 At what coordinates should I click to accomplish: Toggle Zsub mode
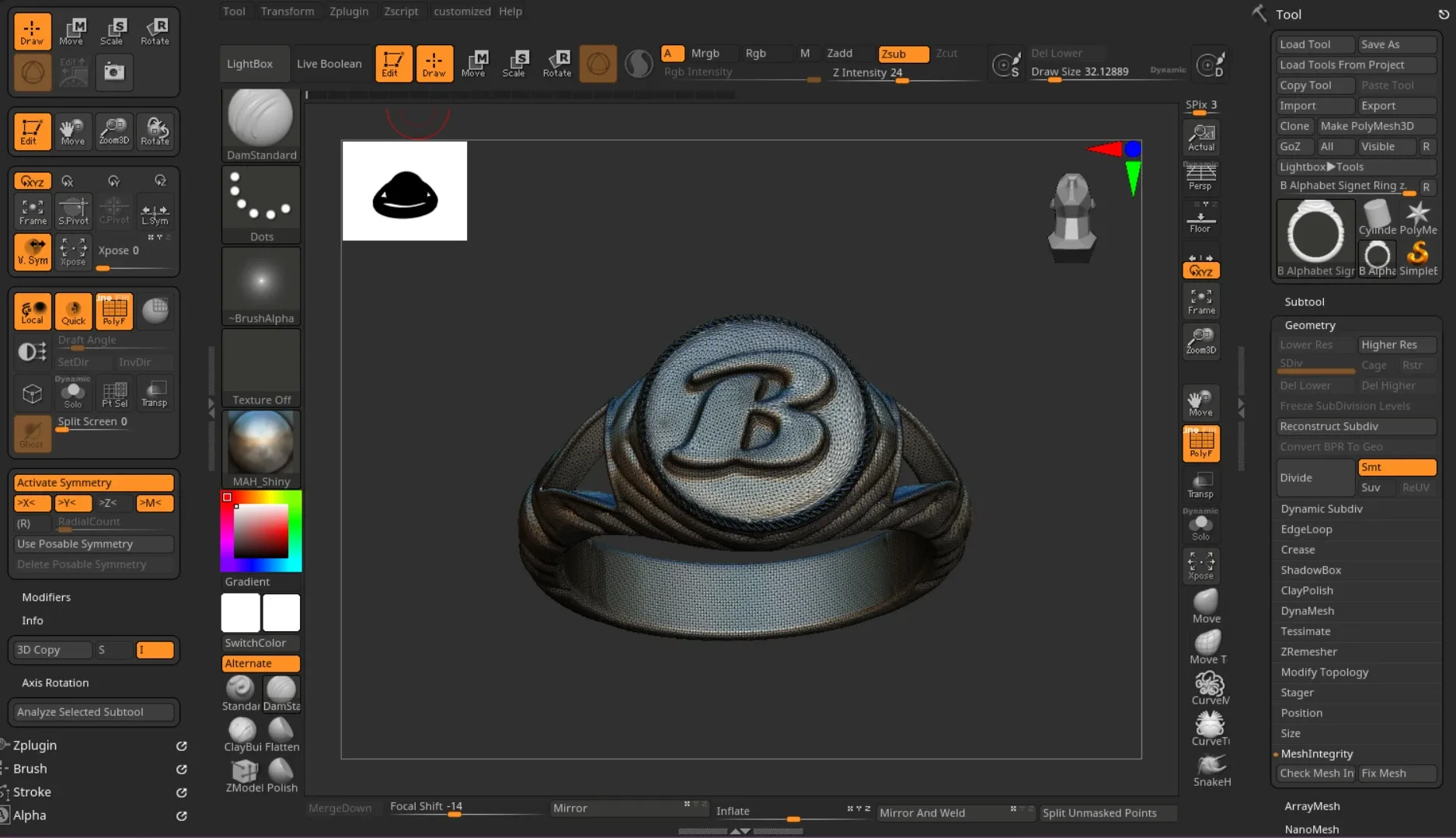[904, 54]
